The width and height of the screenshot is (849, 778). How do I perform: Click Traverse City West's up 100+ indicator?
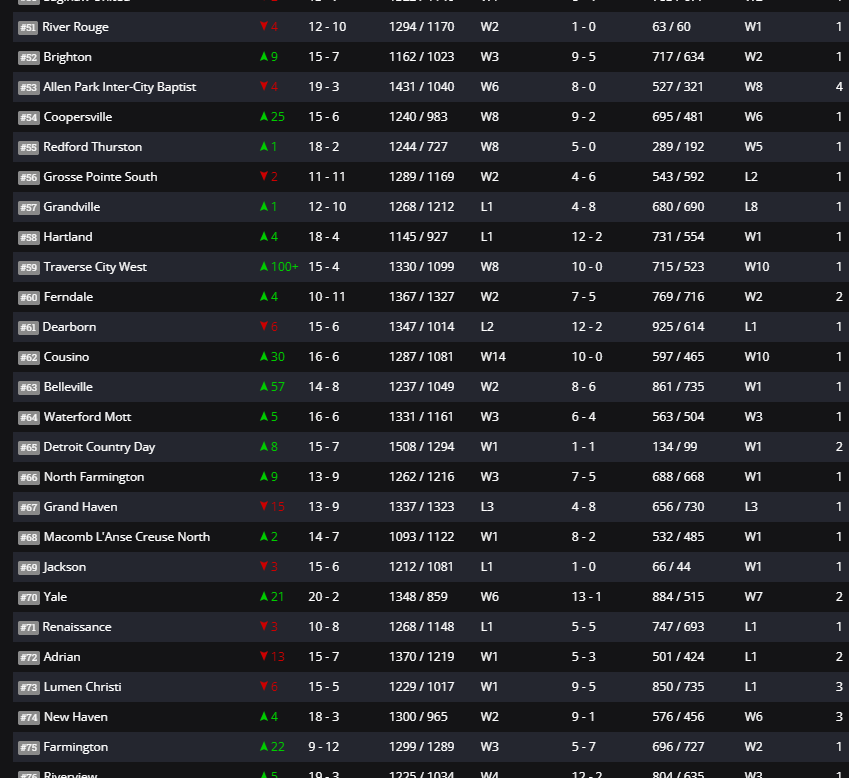pyautogui.click(x=279, y=267)
